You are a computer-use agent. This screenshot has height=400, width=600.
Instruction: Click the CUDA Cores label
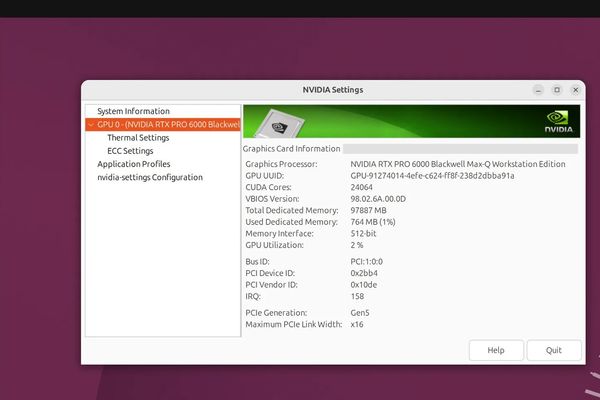pyautogui.click(x=268, y=187)
